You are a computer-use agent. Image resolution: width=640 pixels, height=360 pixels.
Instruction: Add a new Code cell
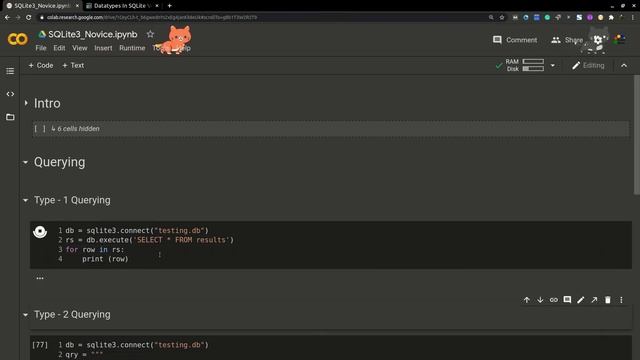point(41,65)
